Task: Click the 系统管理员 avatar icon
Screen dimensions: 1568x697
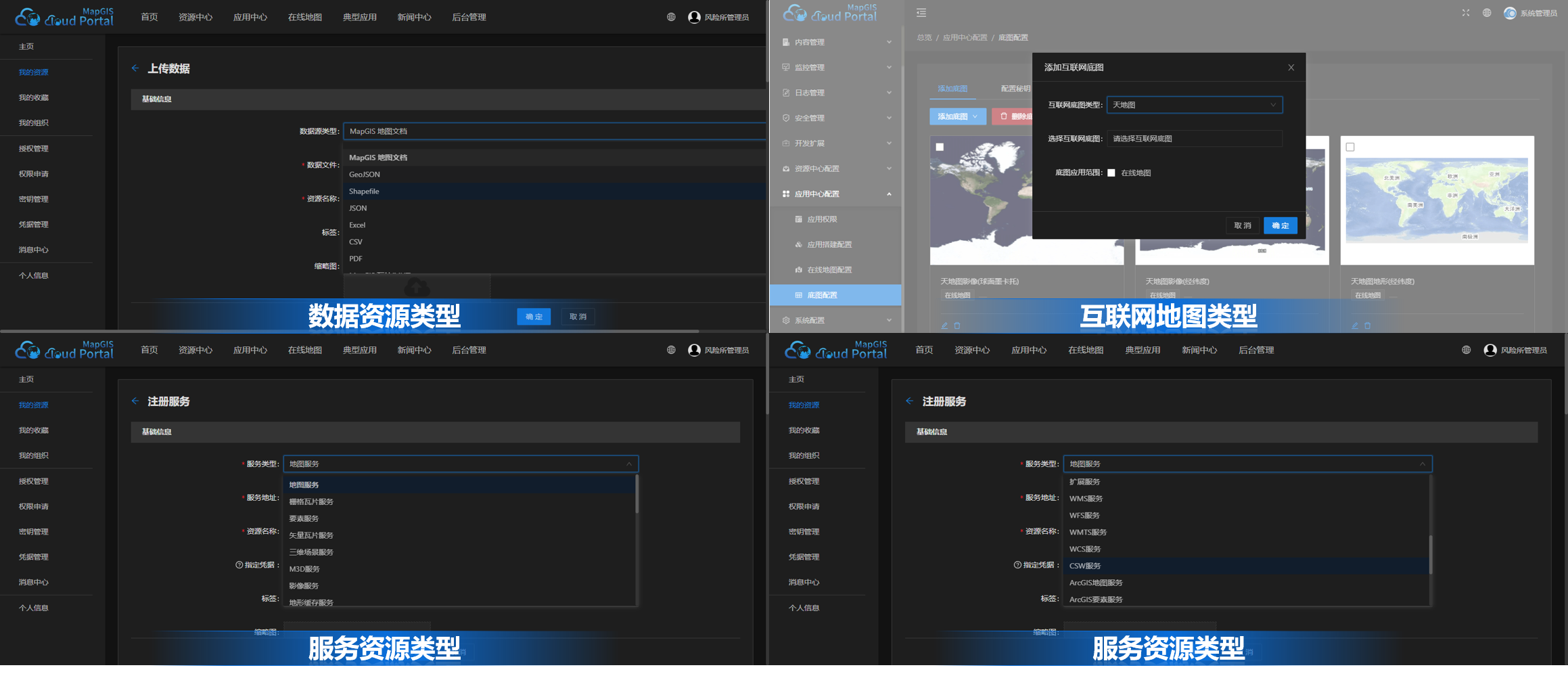Action: tap(1510, 13)
